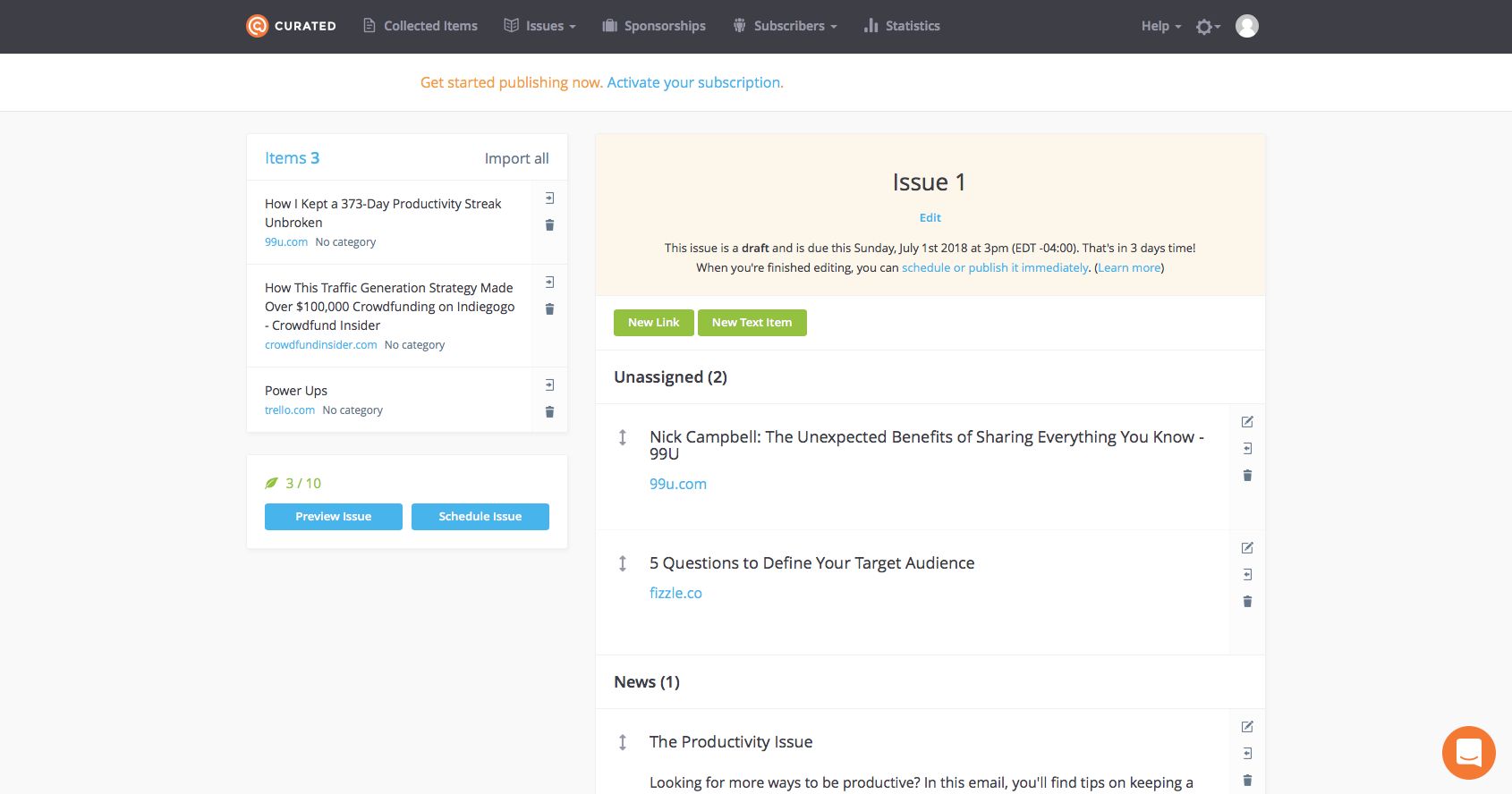Click the user avatar icon
1512x794 pixels.
point(1247,26)
